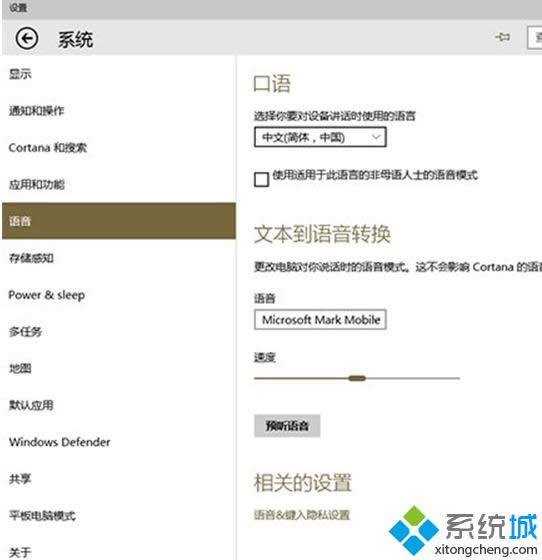Click the search box at top right
The image size is (542, 560).
pos(535,37)
